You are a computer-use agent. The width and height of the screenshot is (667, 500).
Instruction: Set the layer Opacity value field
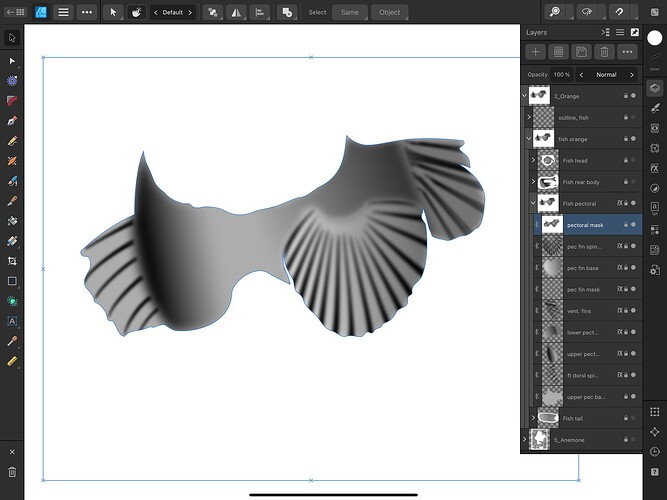(562, 74)
